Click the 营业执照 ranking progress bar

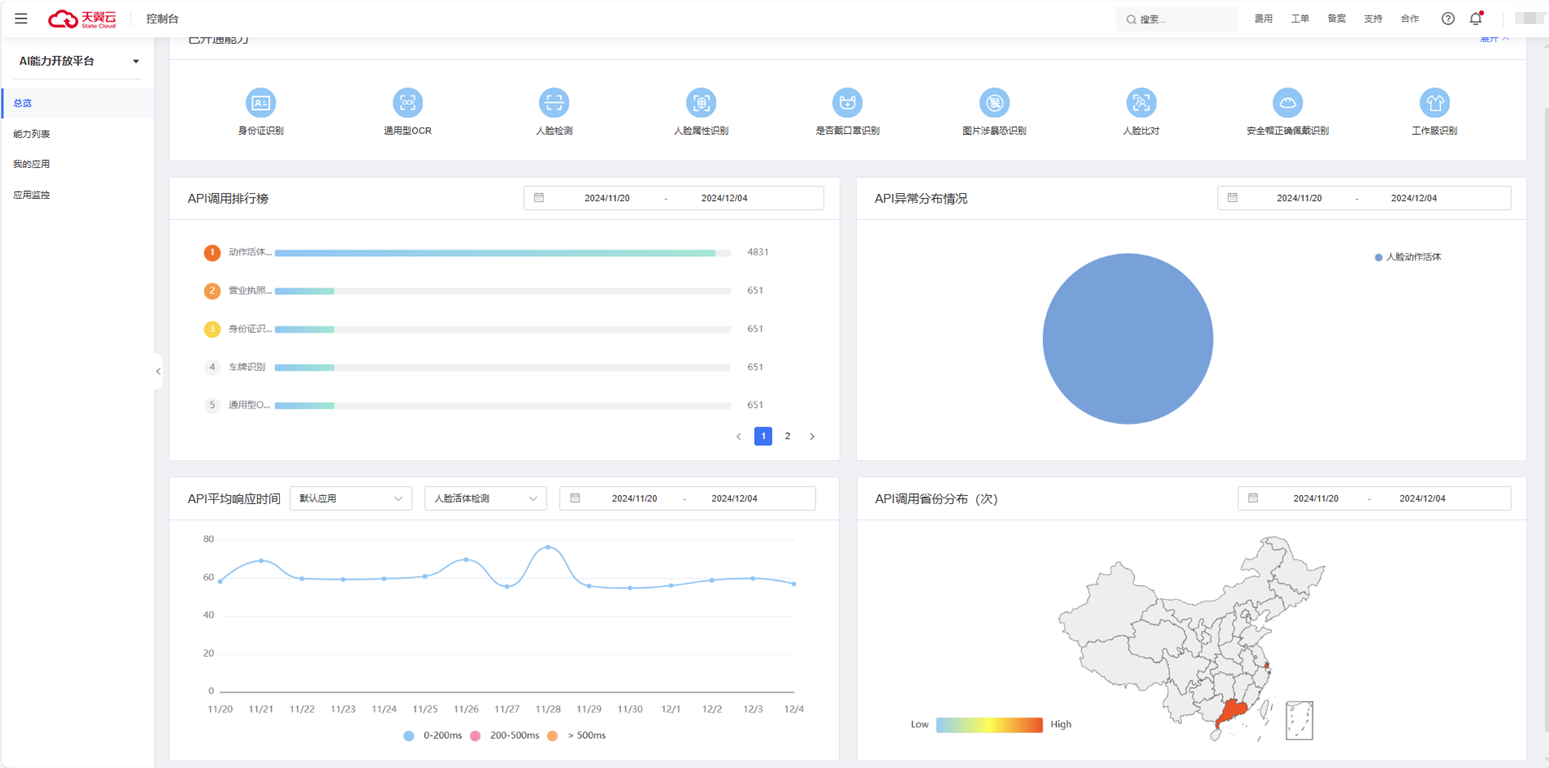[503, 291]
